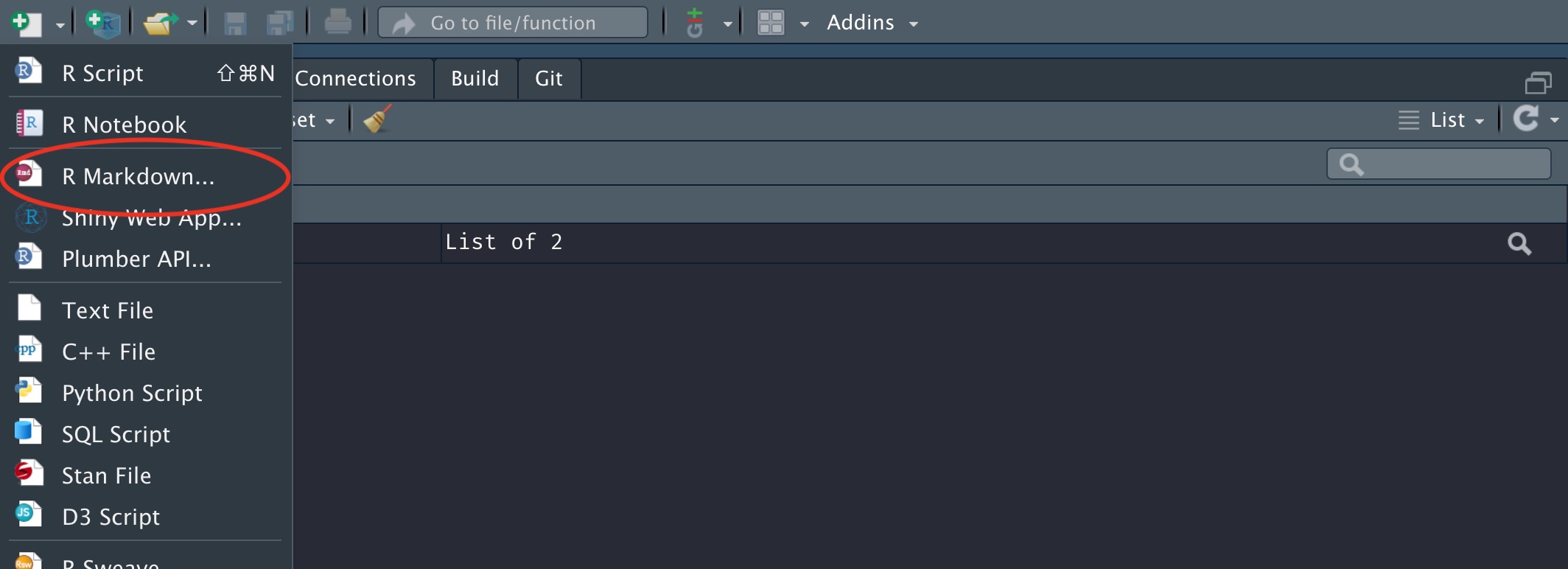Switch to the Git tab
The image size is (1568, 569).
pyautogui.click(x=549, y=78)
